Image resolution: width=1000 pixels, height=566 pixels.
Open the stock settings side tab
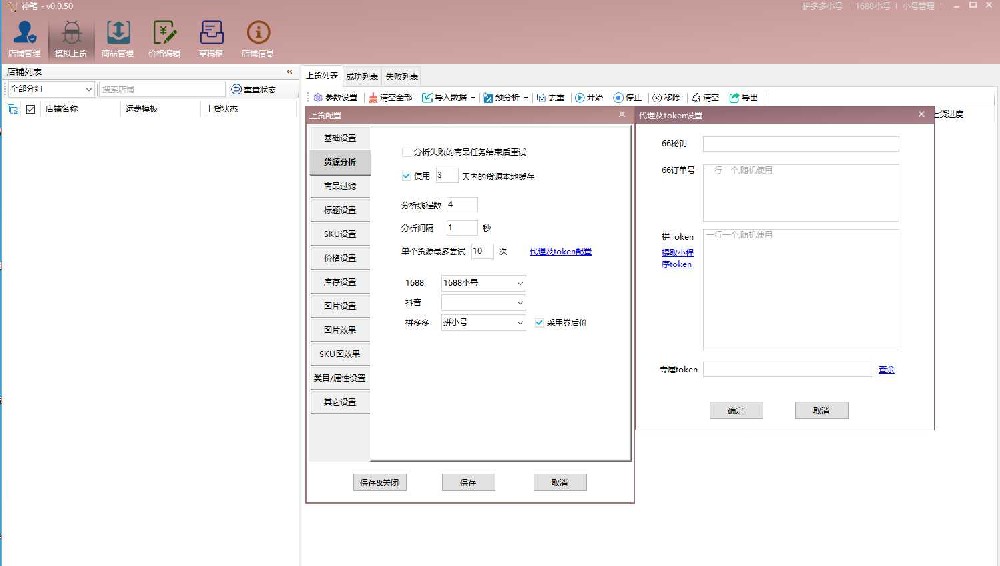(340, 282)
